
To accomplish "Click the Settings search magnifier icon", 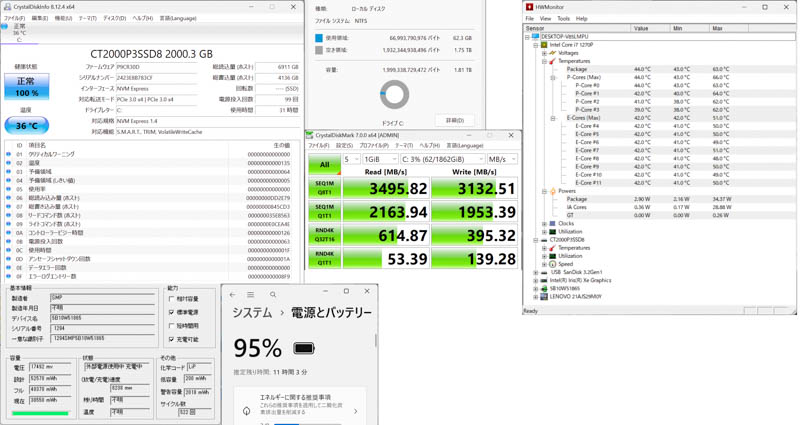I will click(272, 295).
